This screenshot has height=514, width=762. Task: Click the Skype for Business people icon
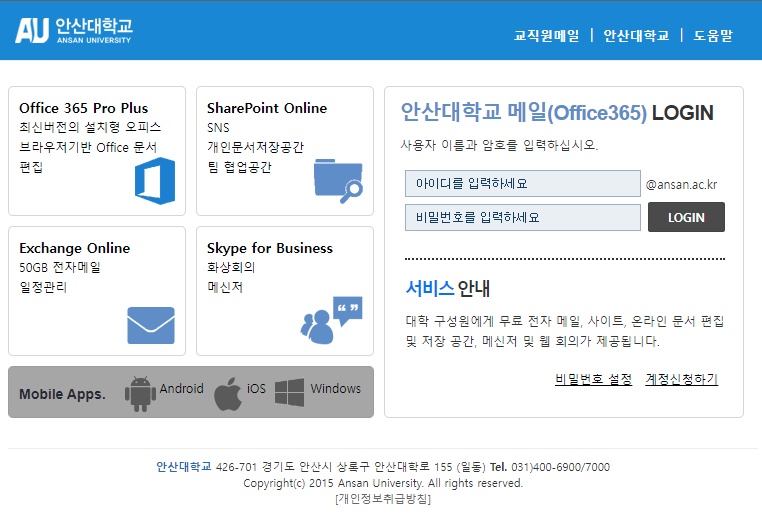331,320
